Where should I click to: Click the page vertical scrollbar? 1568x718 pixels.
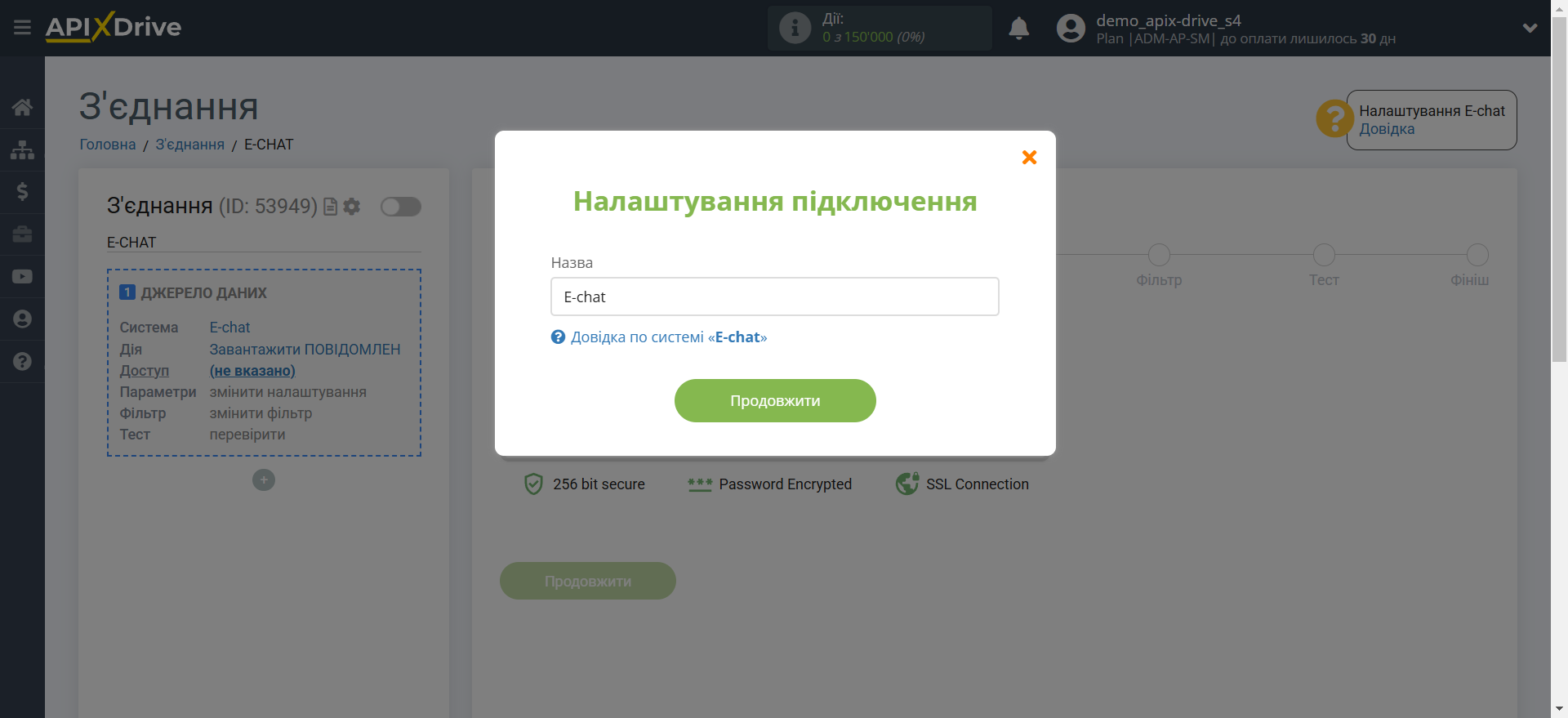pos(1559,188)
